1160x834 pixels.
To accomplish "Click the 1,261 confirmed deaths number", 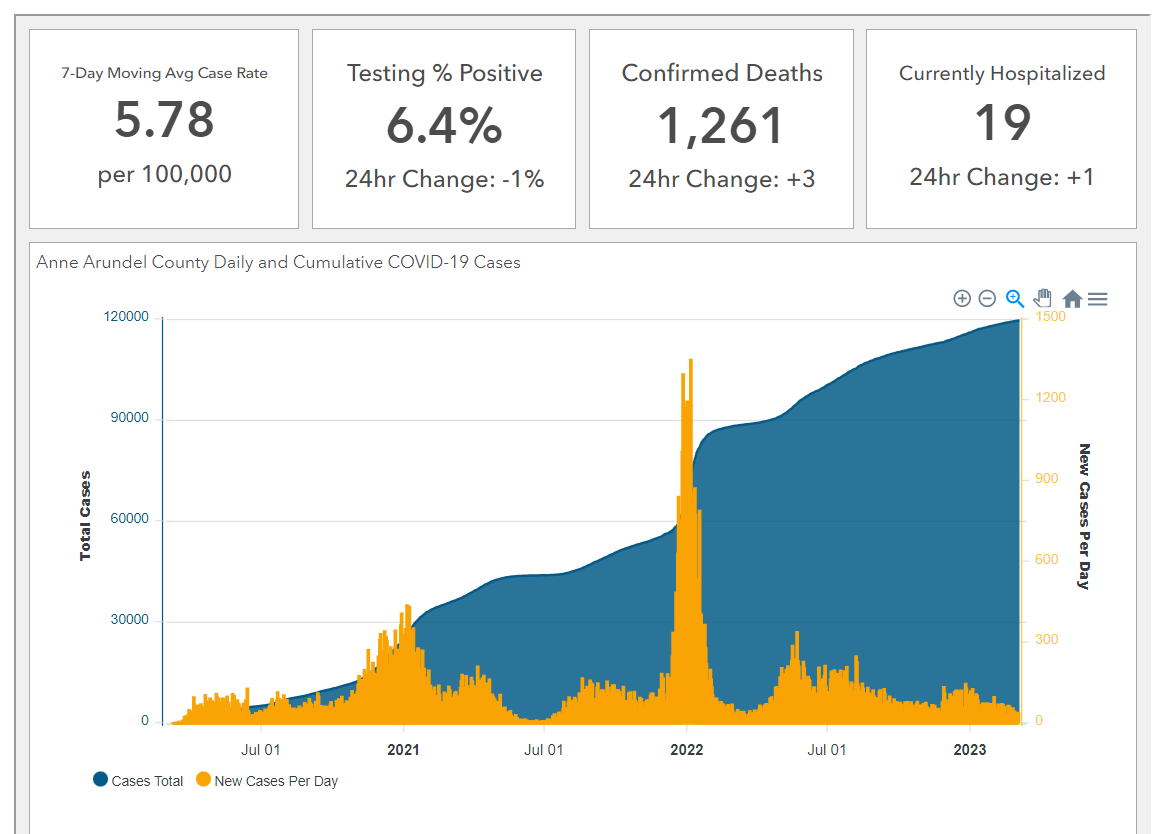I will [x=720, y=126].
